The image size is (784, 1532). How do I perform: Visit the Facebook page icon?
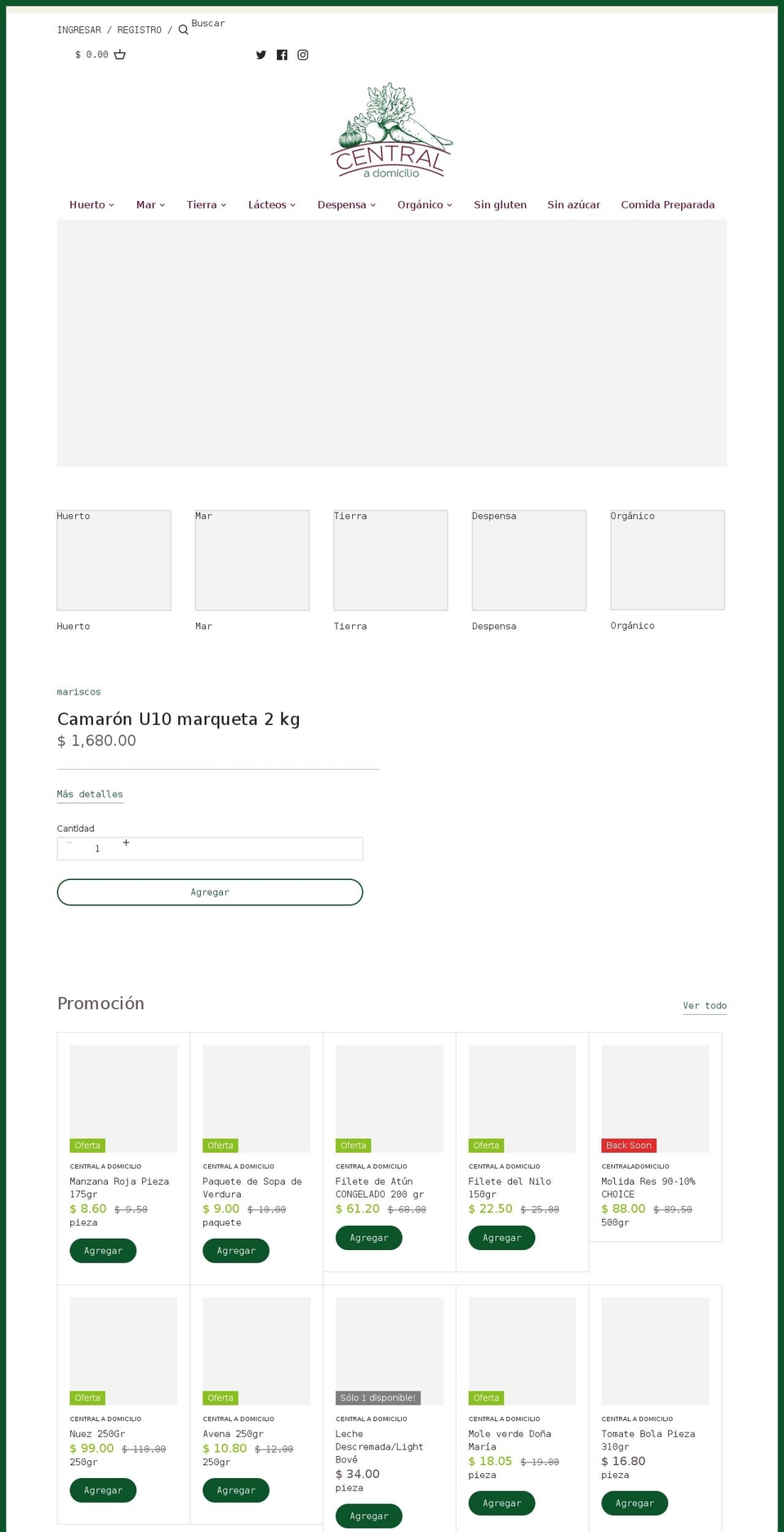282,55
